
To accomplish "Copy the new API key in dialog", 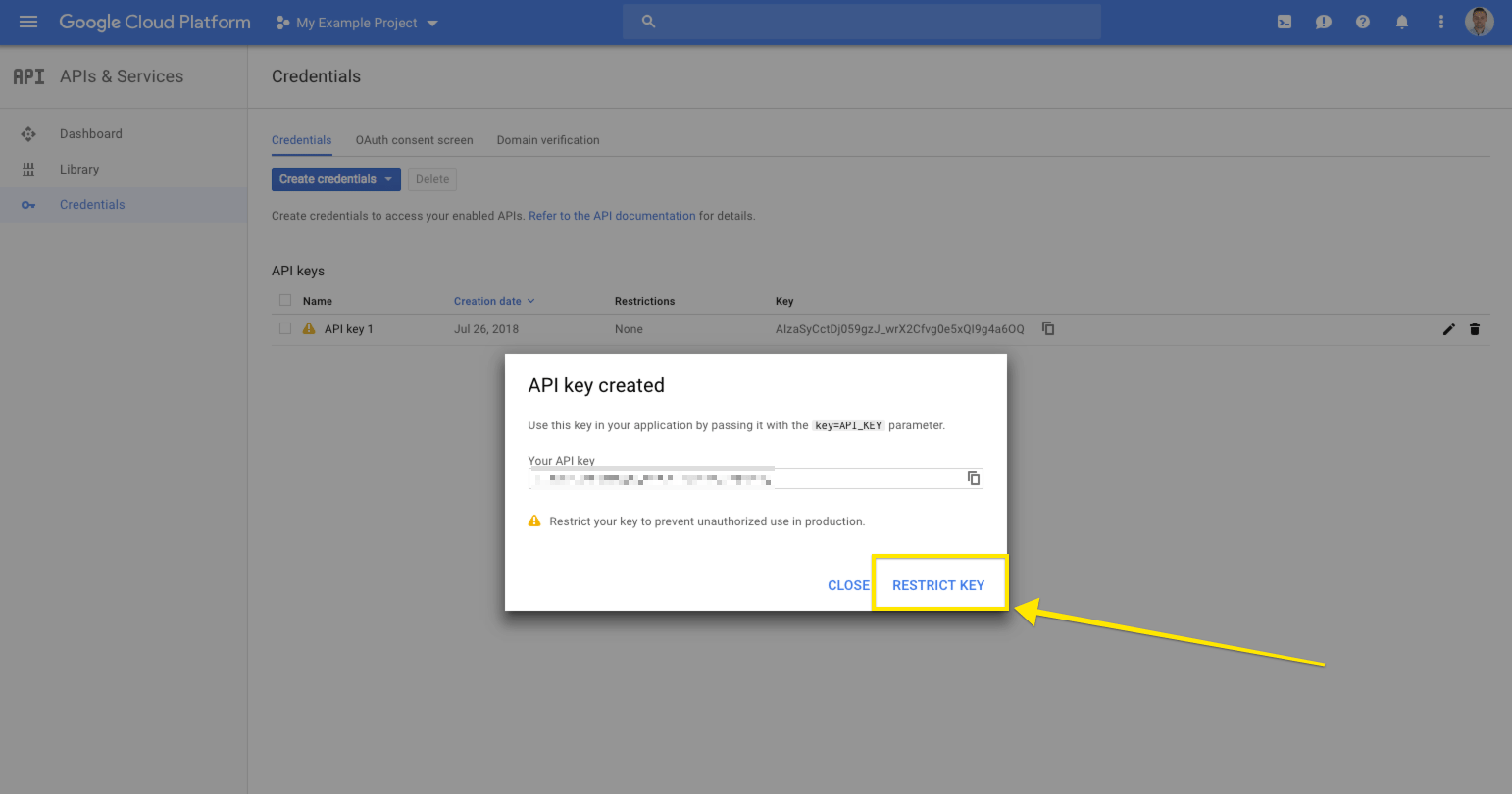I will [x=974, y=478].
